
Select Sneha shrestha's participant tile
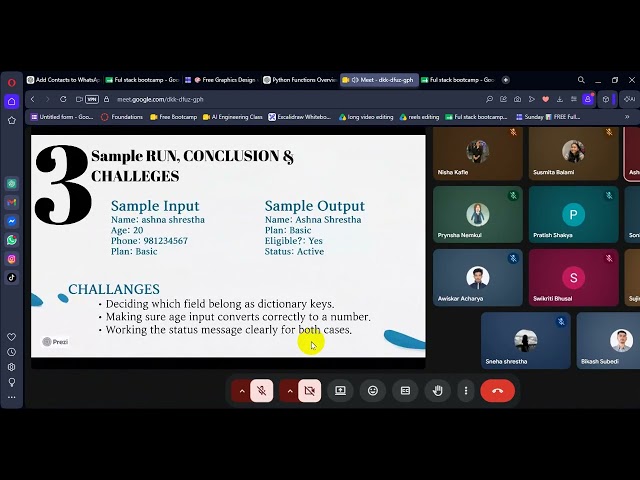(x=525, y=341)
